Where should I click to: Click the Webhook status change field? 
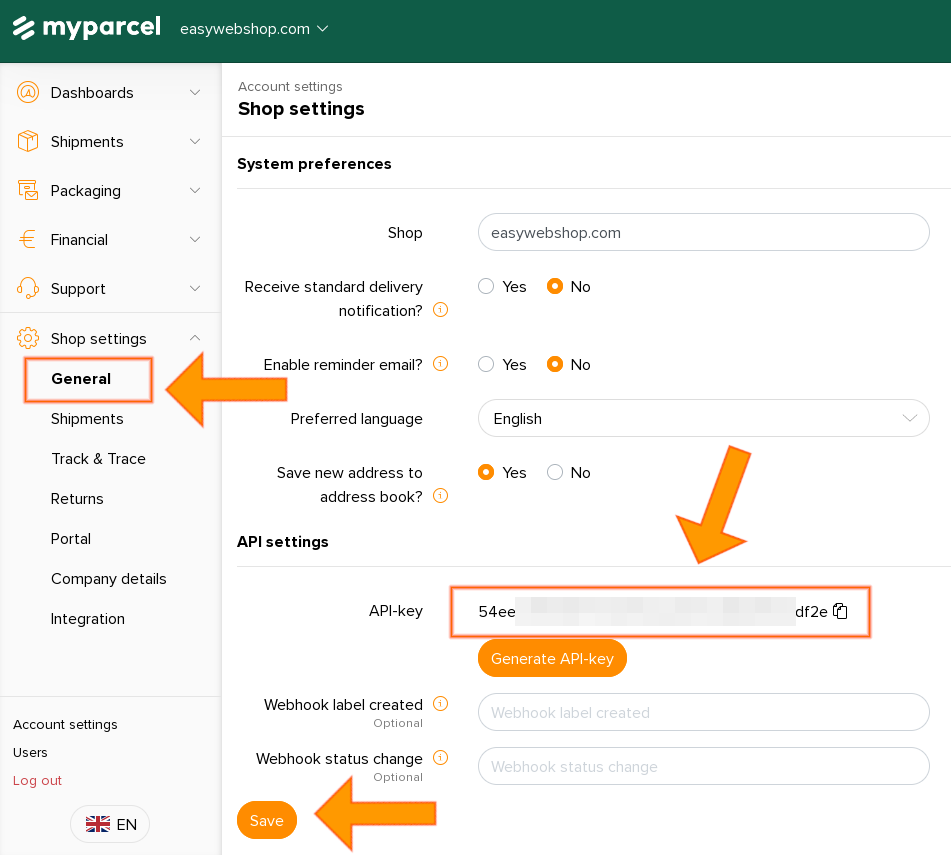[x=704, y=767]
